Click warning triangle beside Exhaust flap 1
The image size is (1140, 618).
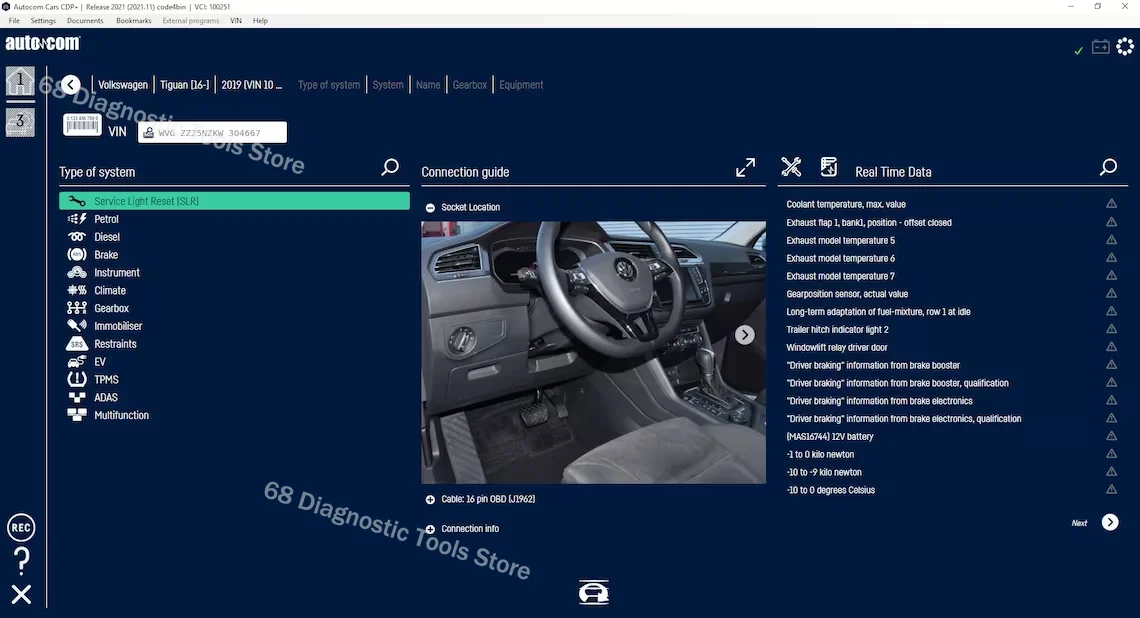[x=1111, y=222]
